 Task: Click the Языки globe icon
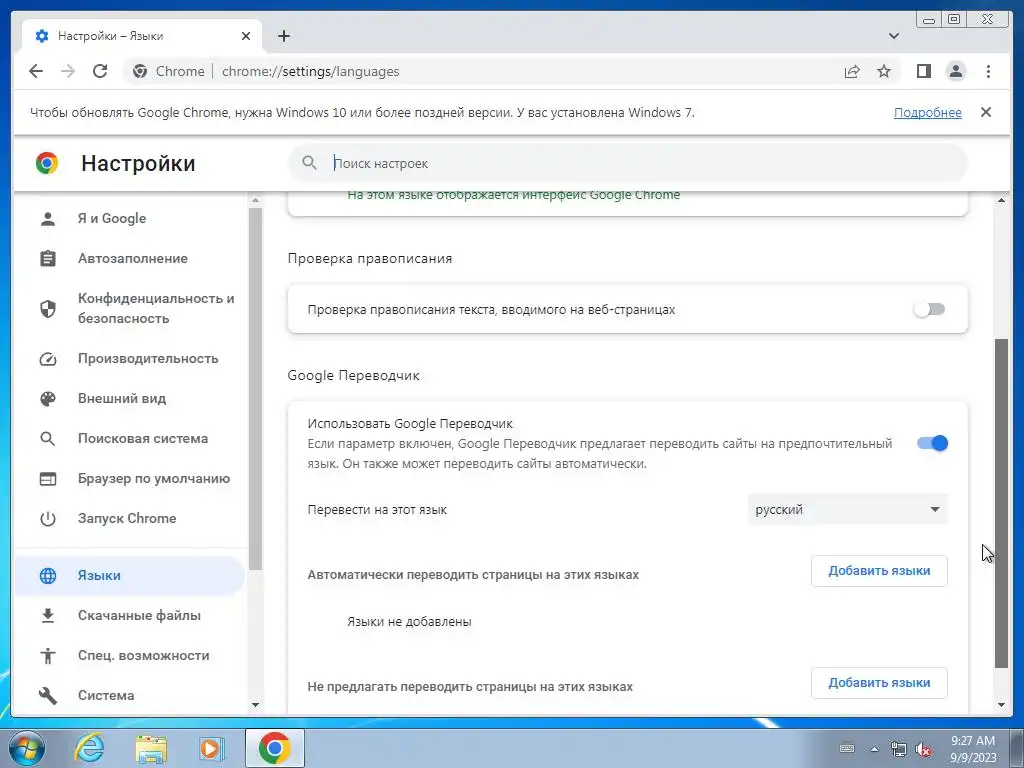48,575
